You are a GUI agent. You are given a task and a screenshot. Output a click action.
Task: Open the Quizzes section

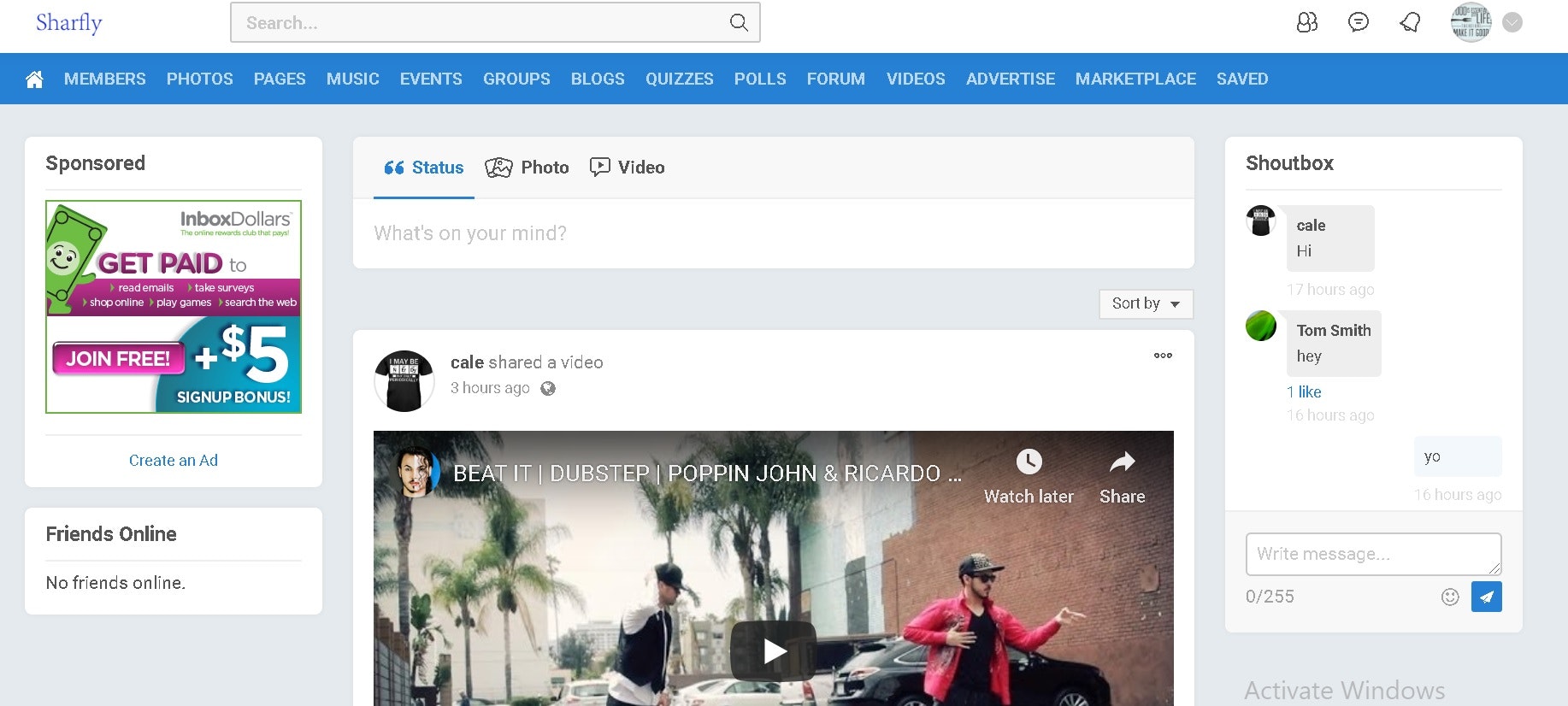680,79
